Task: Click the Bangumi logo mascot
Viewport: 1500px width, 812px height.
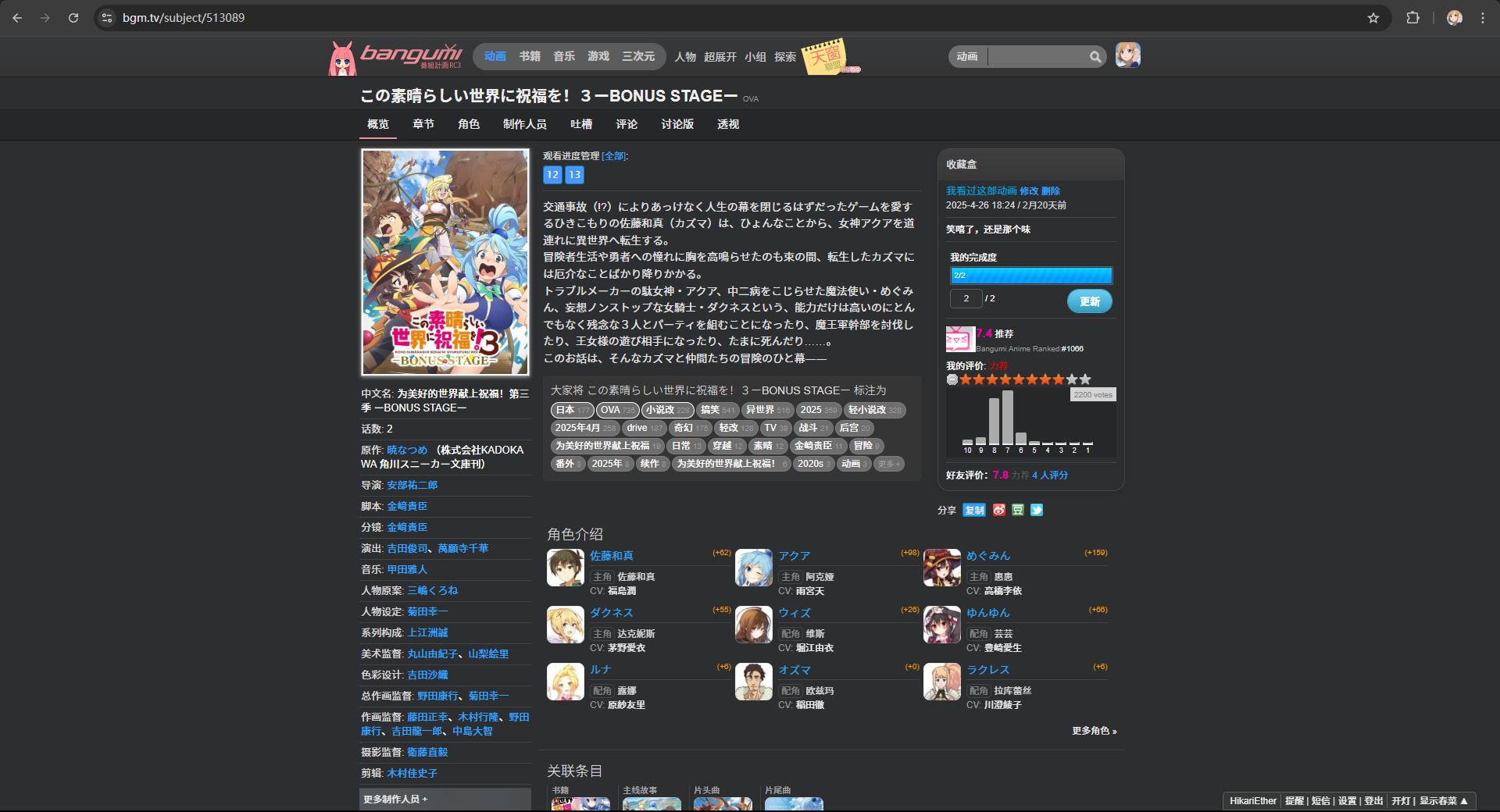Action: tap(343, 58)
